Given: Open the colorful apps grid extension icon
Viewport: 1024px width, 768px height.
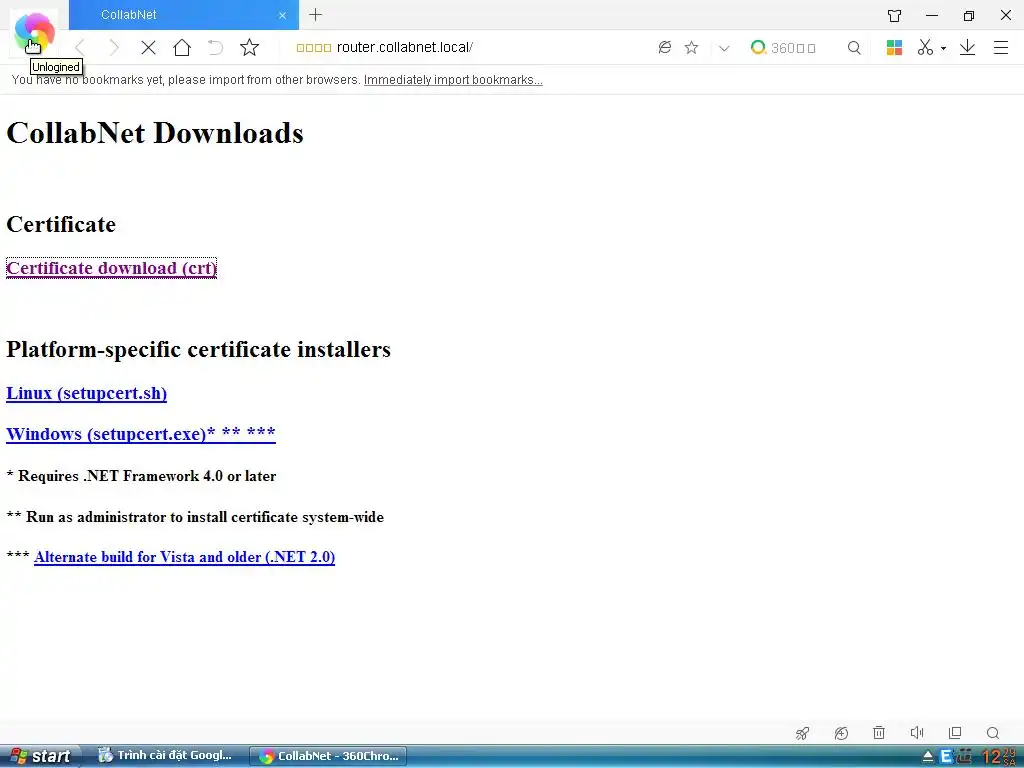Looking at the screenshot, I should point(894,47).
